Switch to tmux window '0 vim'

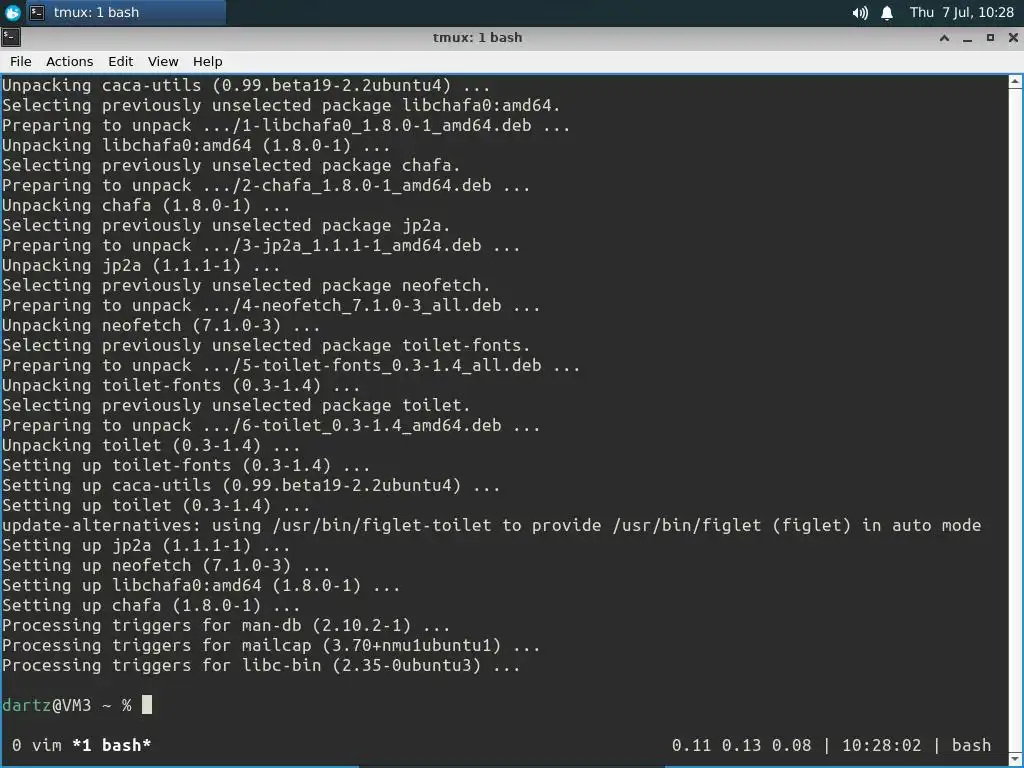click(x=37, y=745)
